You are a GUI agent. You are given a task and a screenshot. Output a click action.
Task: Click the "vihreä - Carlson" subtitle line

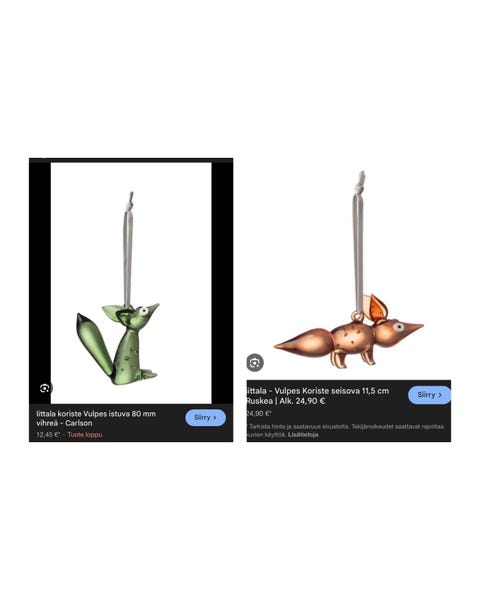click(64, 423)
